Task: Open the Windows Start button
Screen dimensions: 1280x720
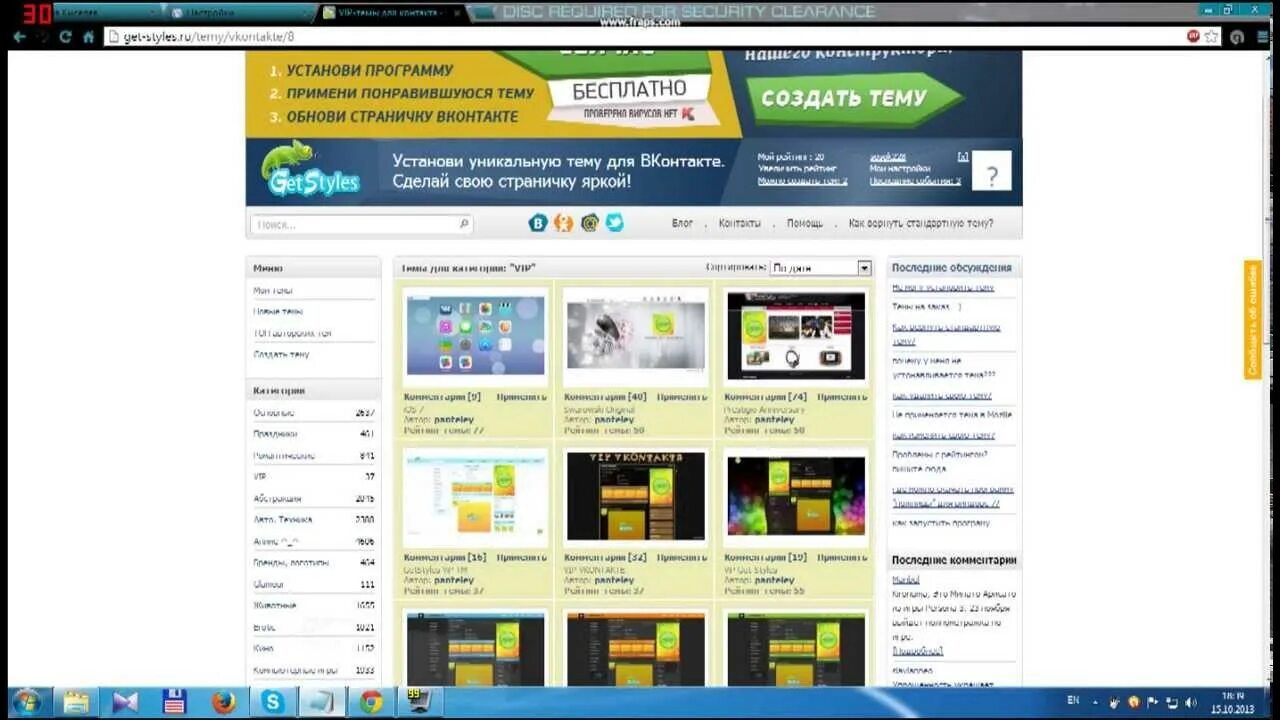Action: [x=27, y=702]
